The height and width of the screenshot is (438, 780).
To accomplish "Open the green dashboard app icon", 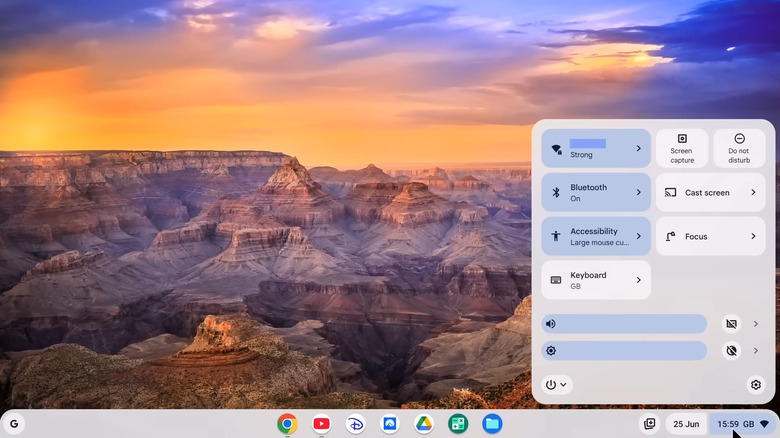I will [458, 424].
